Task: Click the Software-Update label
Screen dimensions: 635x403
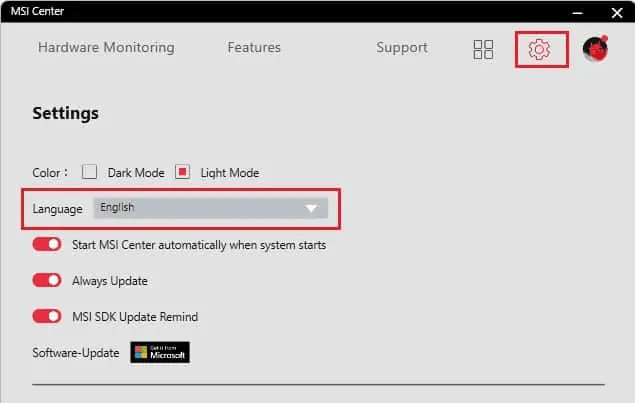Action: click(x=76, y=353)
